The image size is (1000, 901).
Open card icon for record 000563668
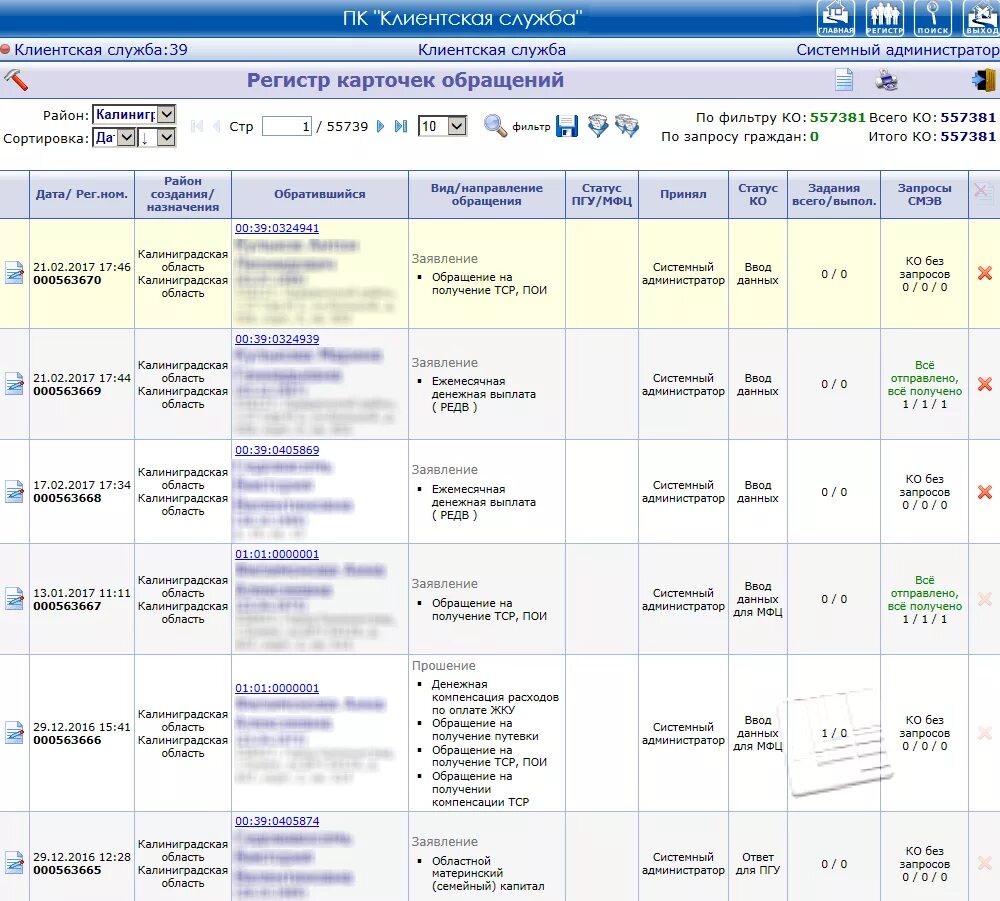(14, 492)
